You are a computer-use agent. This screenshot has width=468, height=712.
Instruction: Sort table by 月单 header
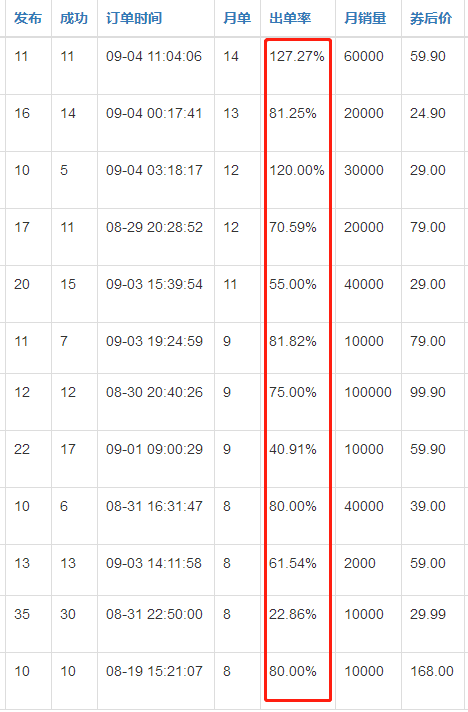tap(237, 19)
